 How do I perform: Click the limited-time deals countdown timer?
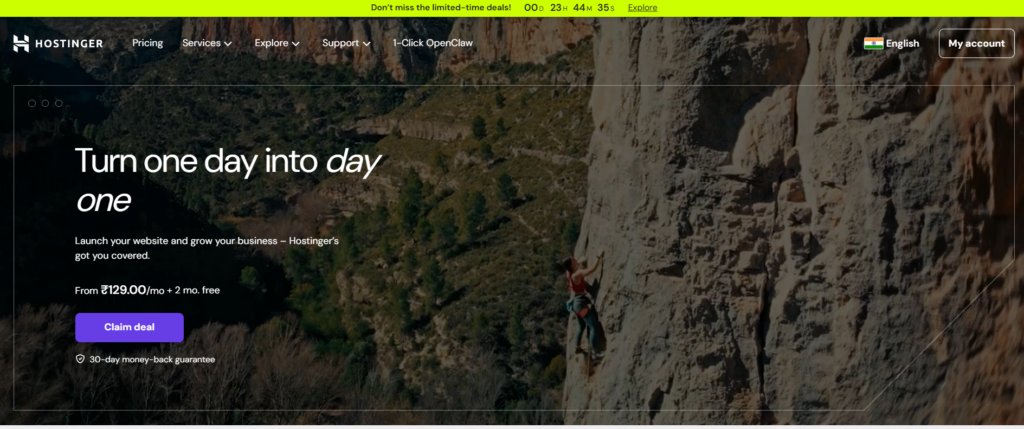(568, 8)
